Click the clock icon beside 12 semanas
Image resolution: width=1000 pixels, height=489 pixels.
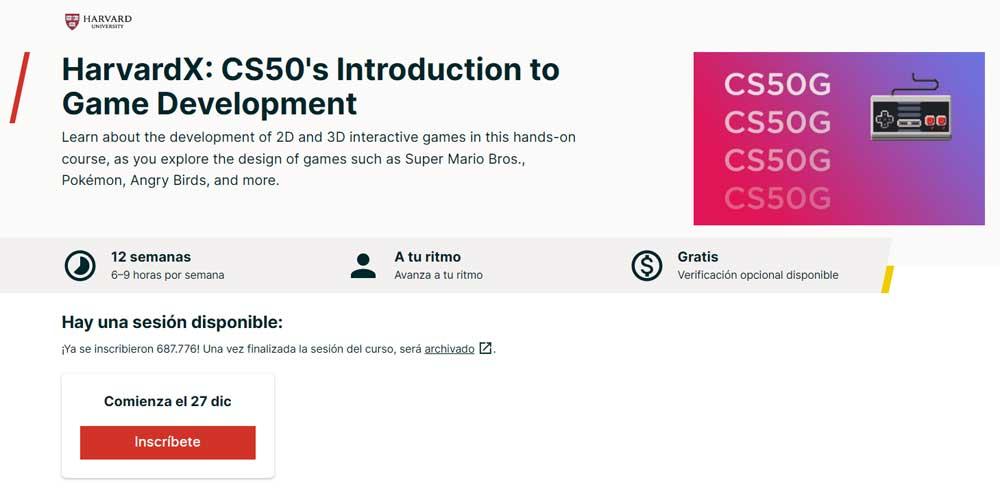(80, 266)
